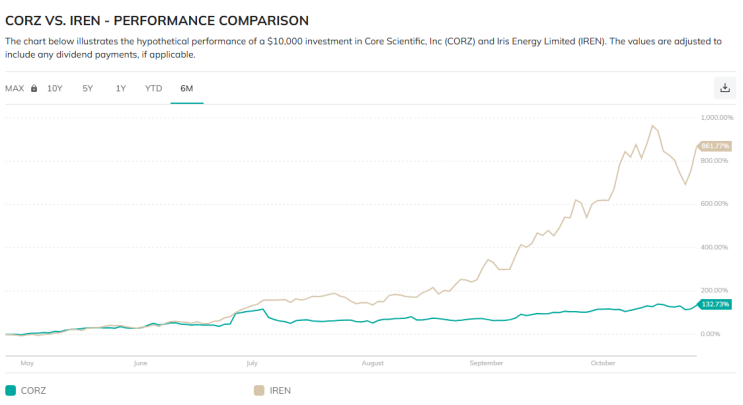Click the September x-axis label
The height and width of the screenshot is (405, 743).
[x=486, y=363]
